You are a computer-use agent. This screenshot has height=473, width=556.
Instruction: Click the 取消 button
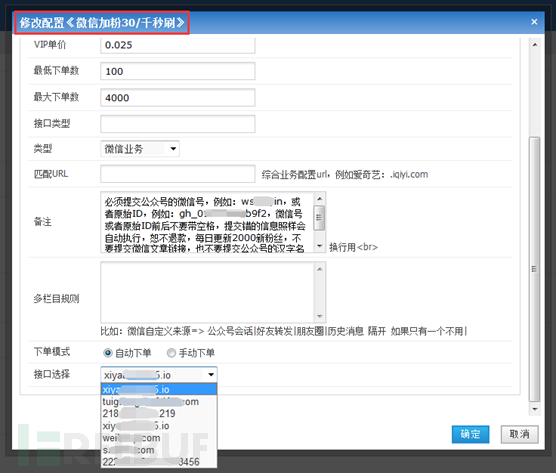[519, 434]
